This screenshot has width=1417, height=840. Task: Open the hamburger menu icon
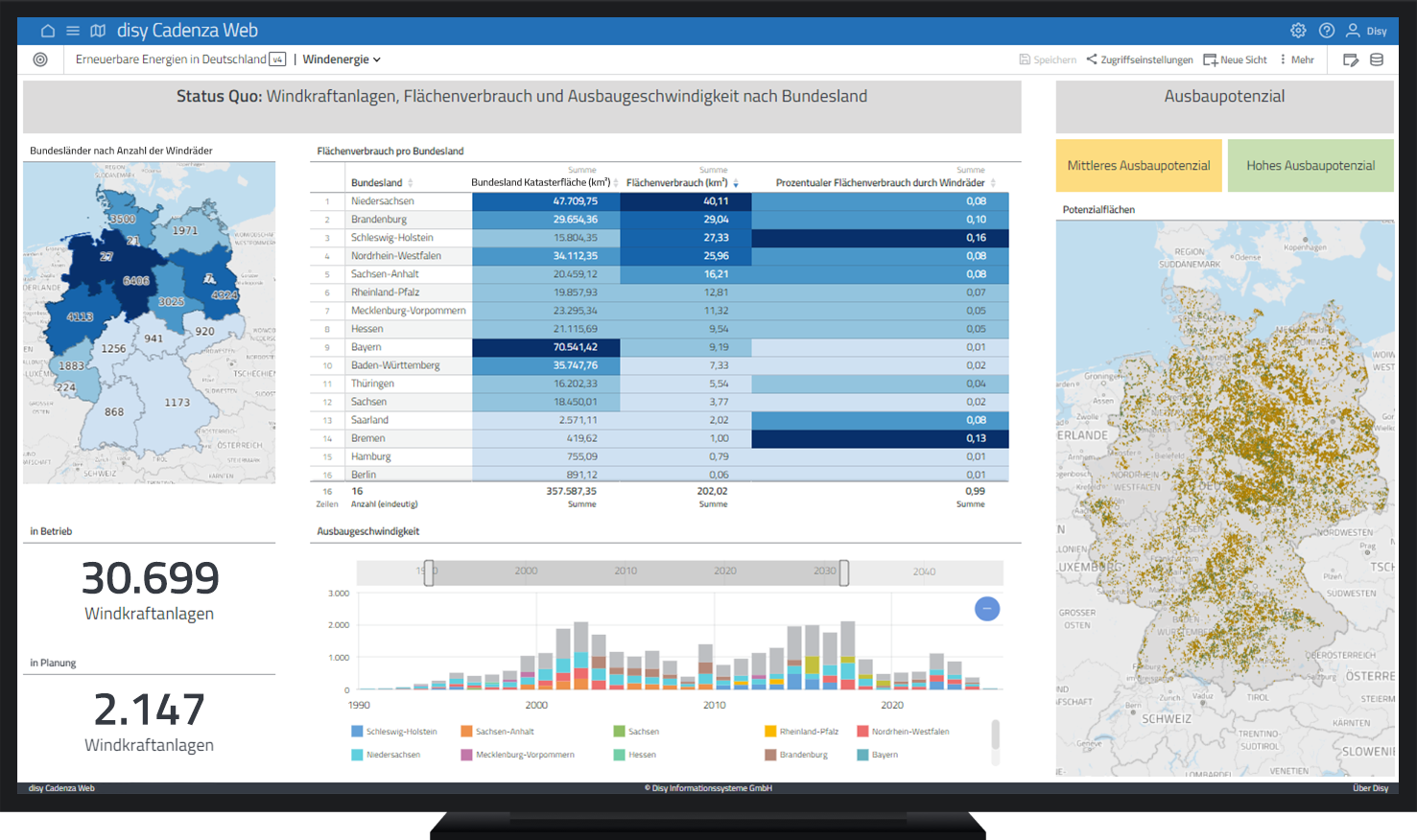[73, 30]
